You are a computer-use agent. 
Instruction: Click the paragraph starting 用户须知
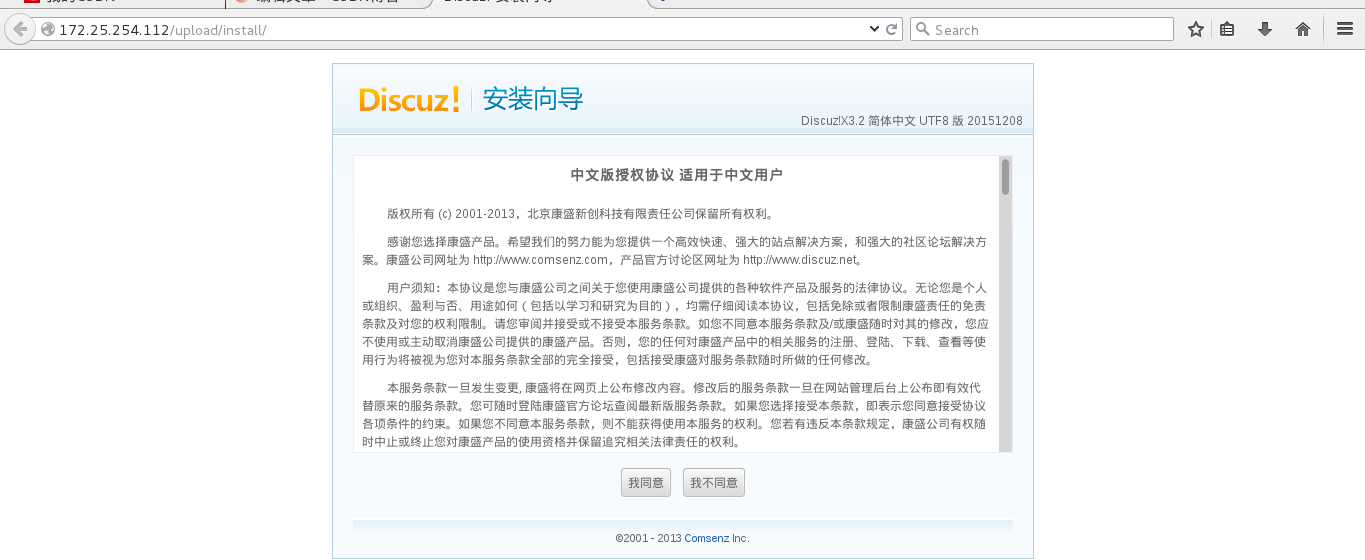pos(676,324)
